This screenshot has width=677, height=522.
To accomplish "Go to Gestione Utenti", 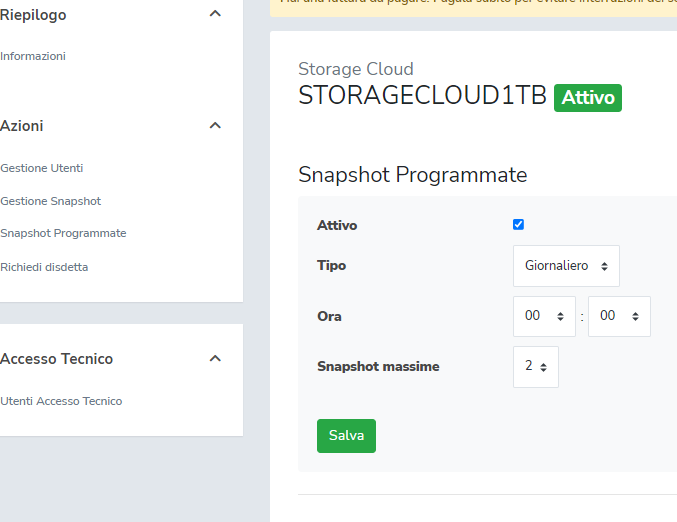I will coord(41,168).
